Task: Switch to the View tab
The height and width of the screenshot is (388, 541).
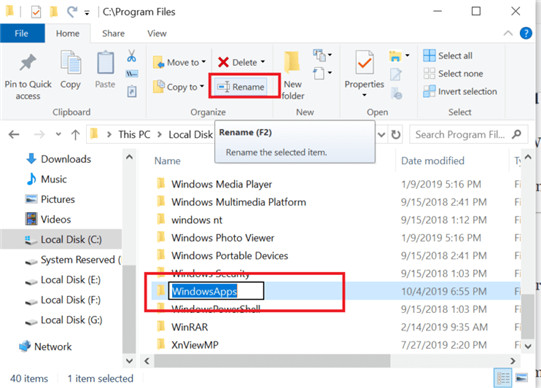Action: click(157, 33)
